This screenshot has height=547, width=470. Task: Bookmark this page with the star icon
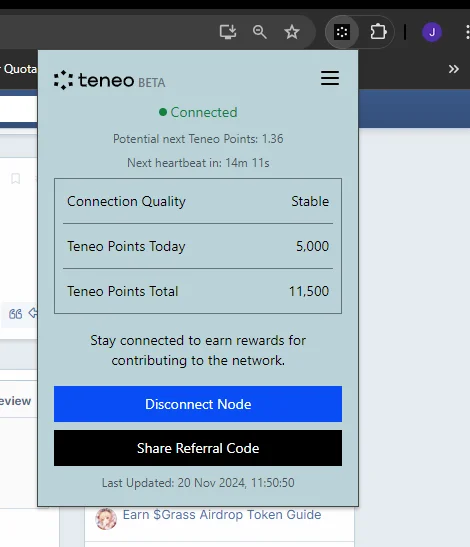coord(292,32)
